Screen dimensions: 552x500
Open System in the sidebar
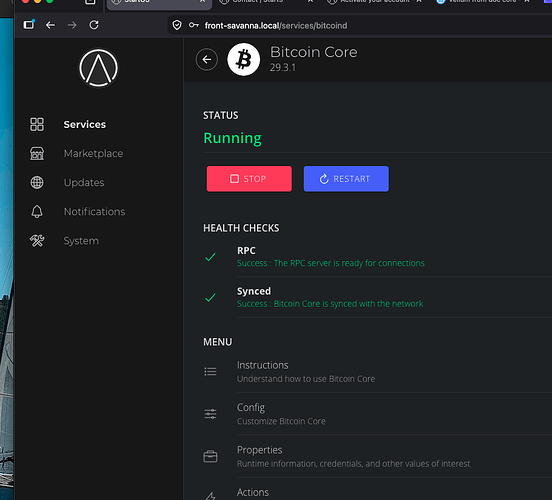click(x=81, y=241)
